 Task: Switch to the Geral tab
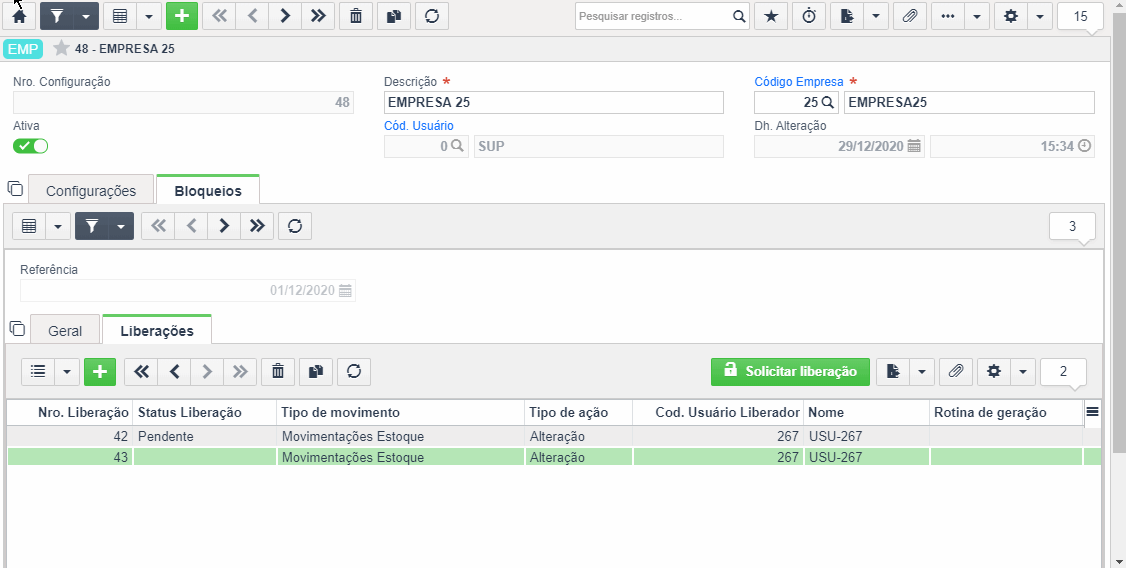[x=65, y=331]
